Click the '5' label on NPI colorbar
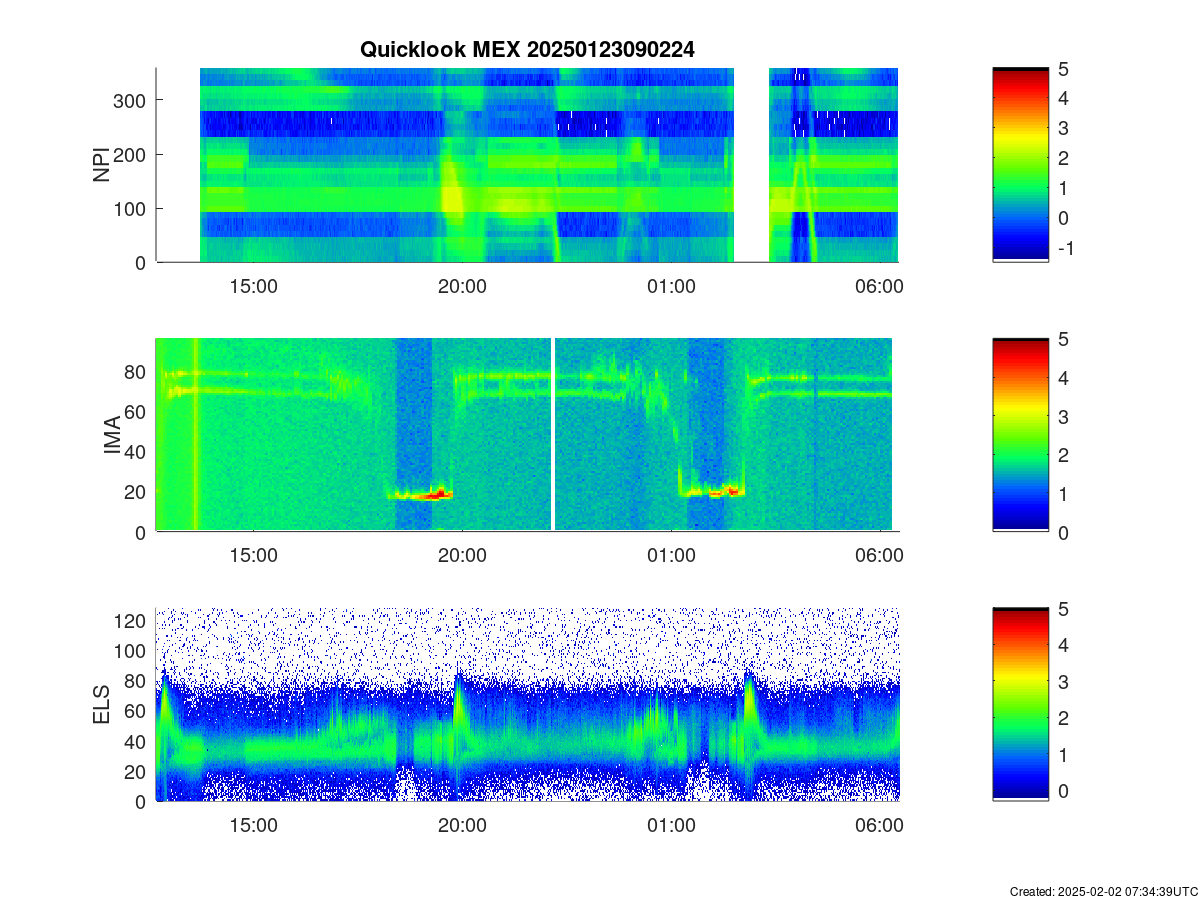The height and width of the screenshot is (900, 1200). (1063, 69)
